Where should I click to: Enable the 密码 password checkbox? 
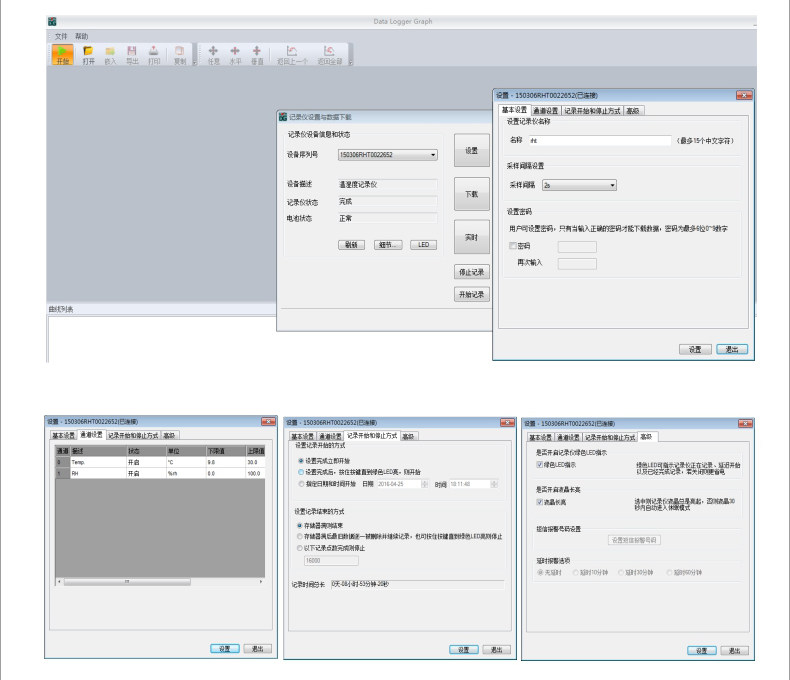tap(513, 246)
